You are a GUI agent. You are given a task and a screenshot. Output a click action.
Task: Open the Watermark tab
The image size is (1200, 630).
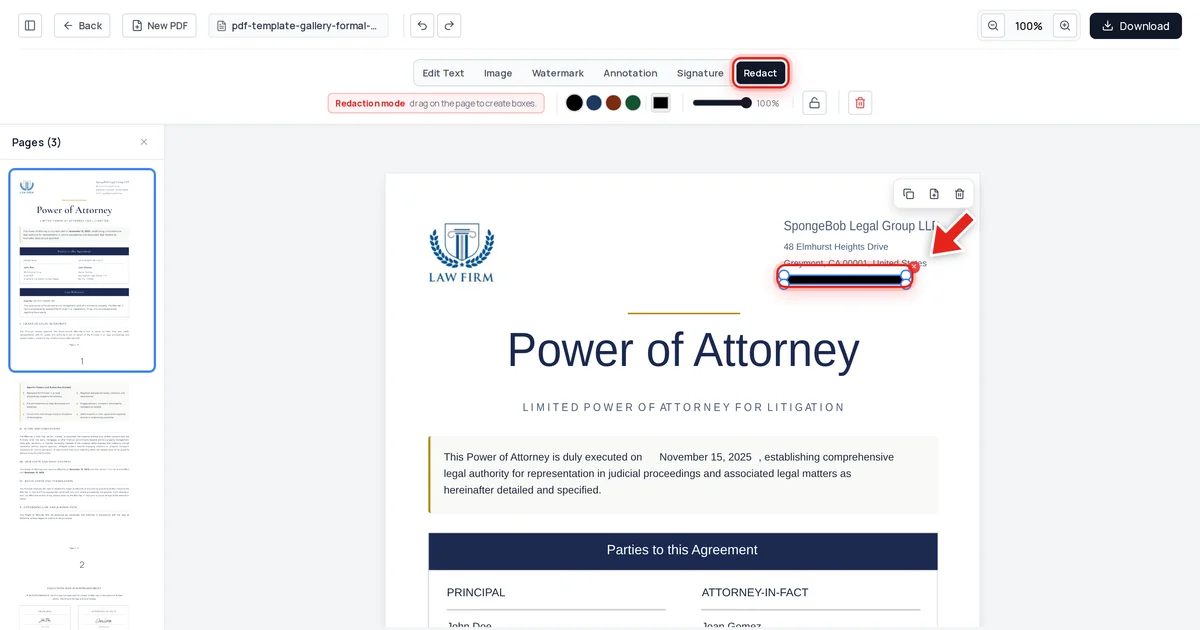click(x=557, y=73)
